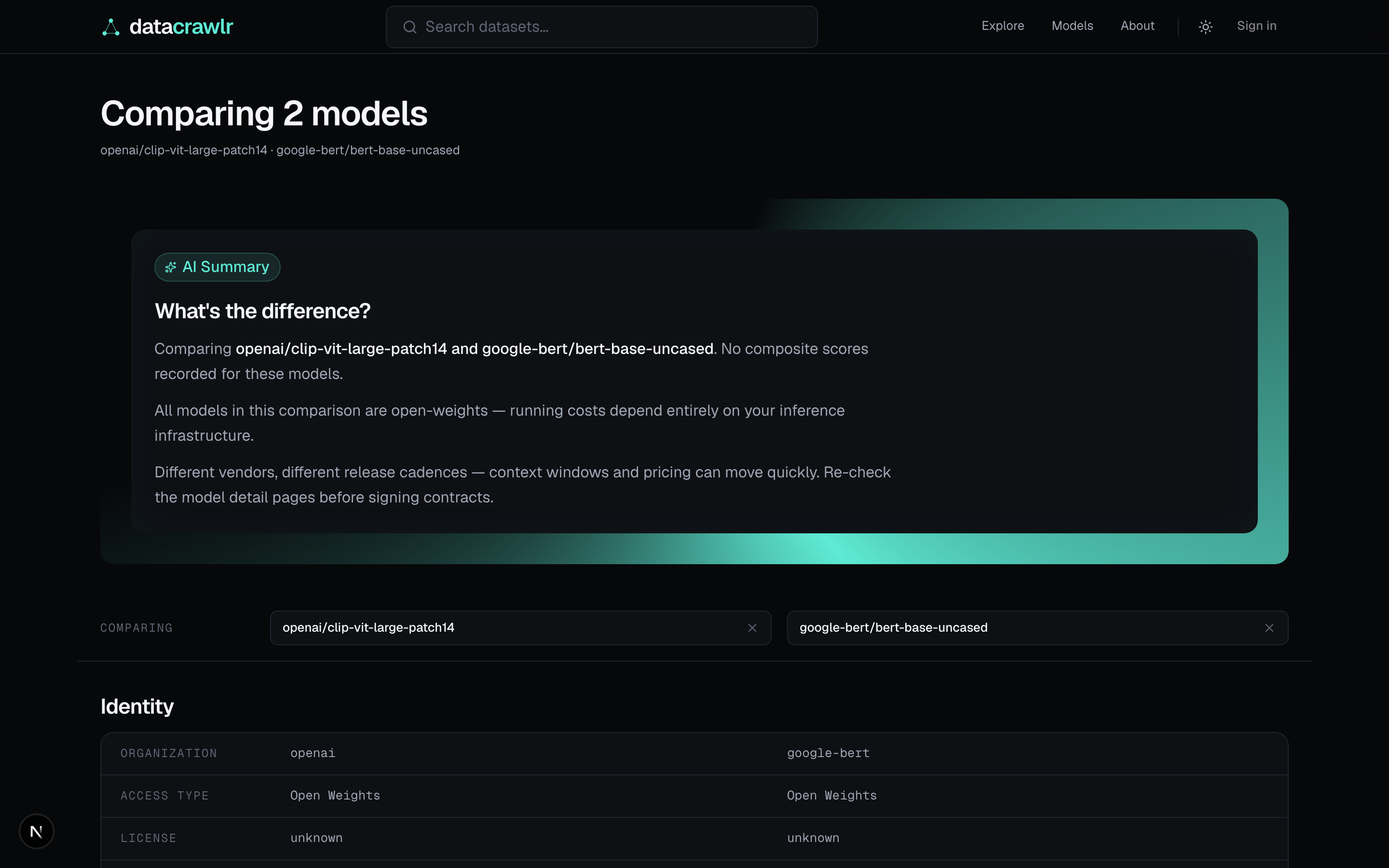Go to the Models nav item

click(1072, 26)
